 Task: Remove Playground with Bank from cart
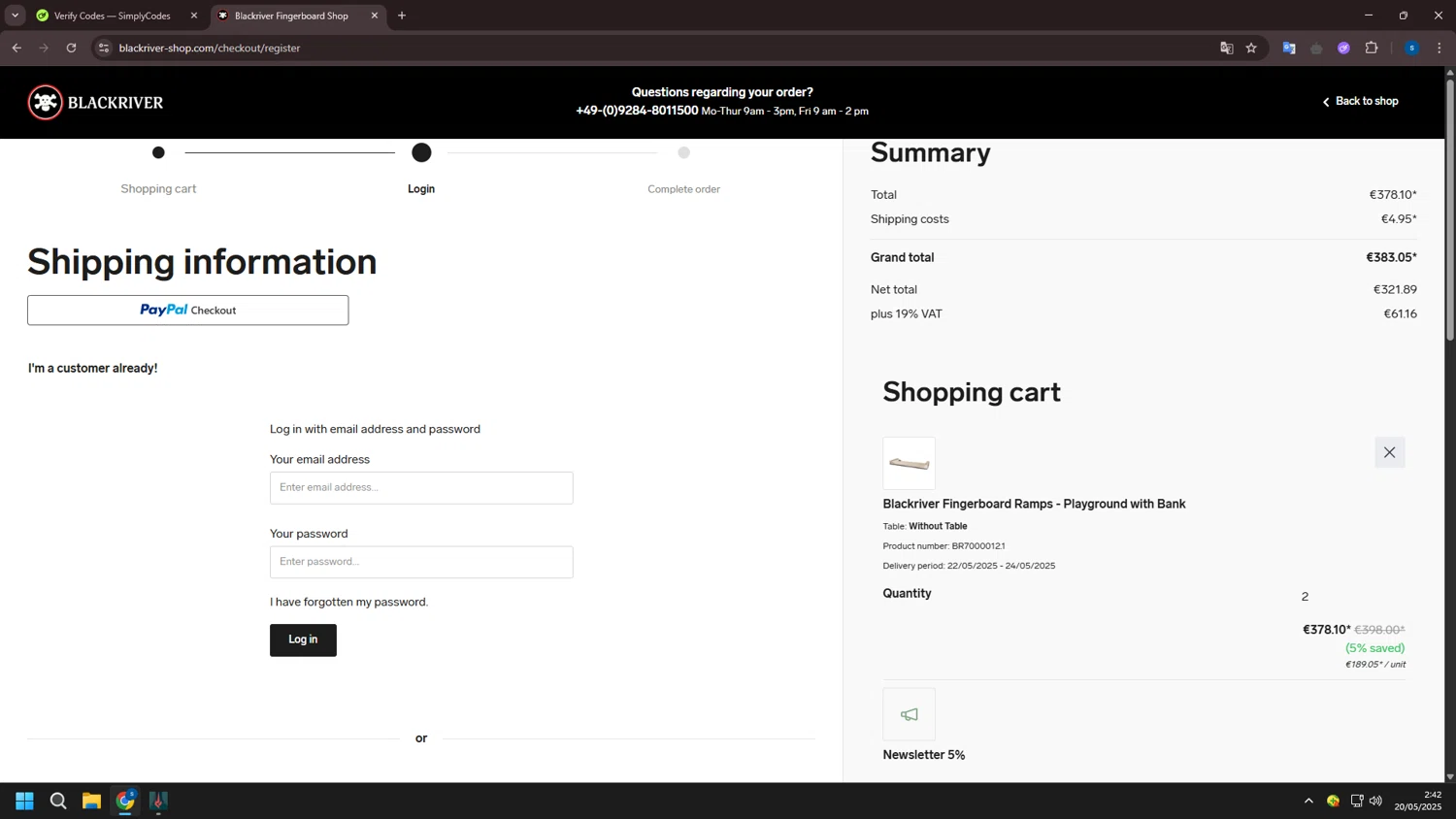[x=1389, y=452]
